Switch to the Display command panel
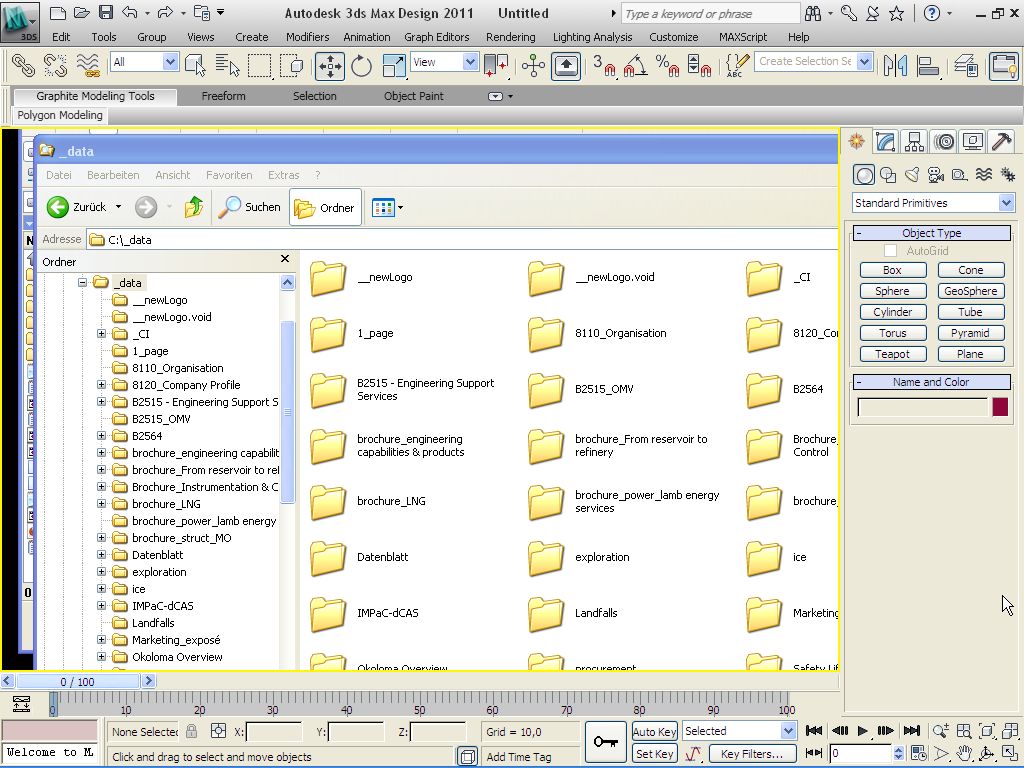This screenshot has width=1024, height=768. 972,141
